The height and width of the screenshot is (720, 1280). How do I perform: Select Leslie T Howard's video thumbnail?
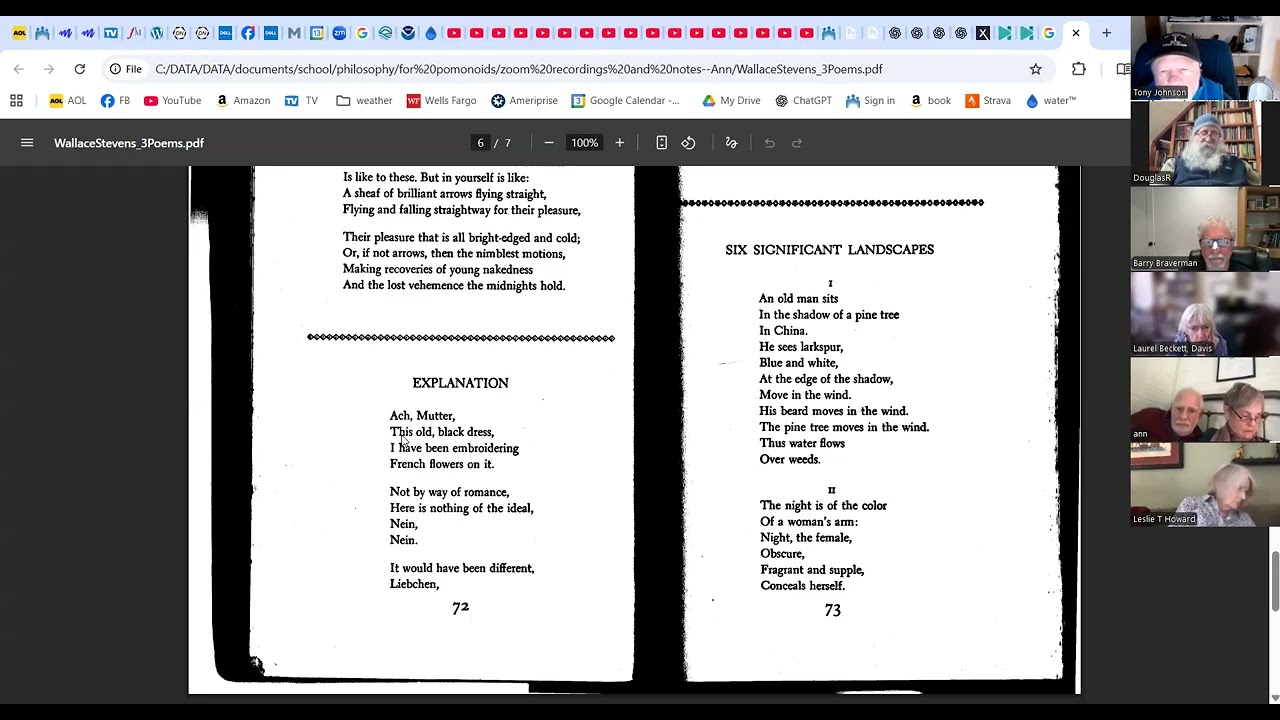click(x=1205, y=484)
